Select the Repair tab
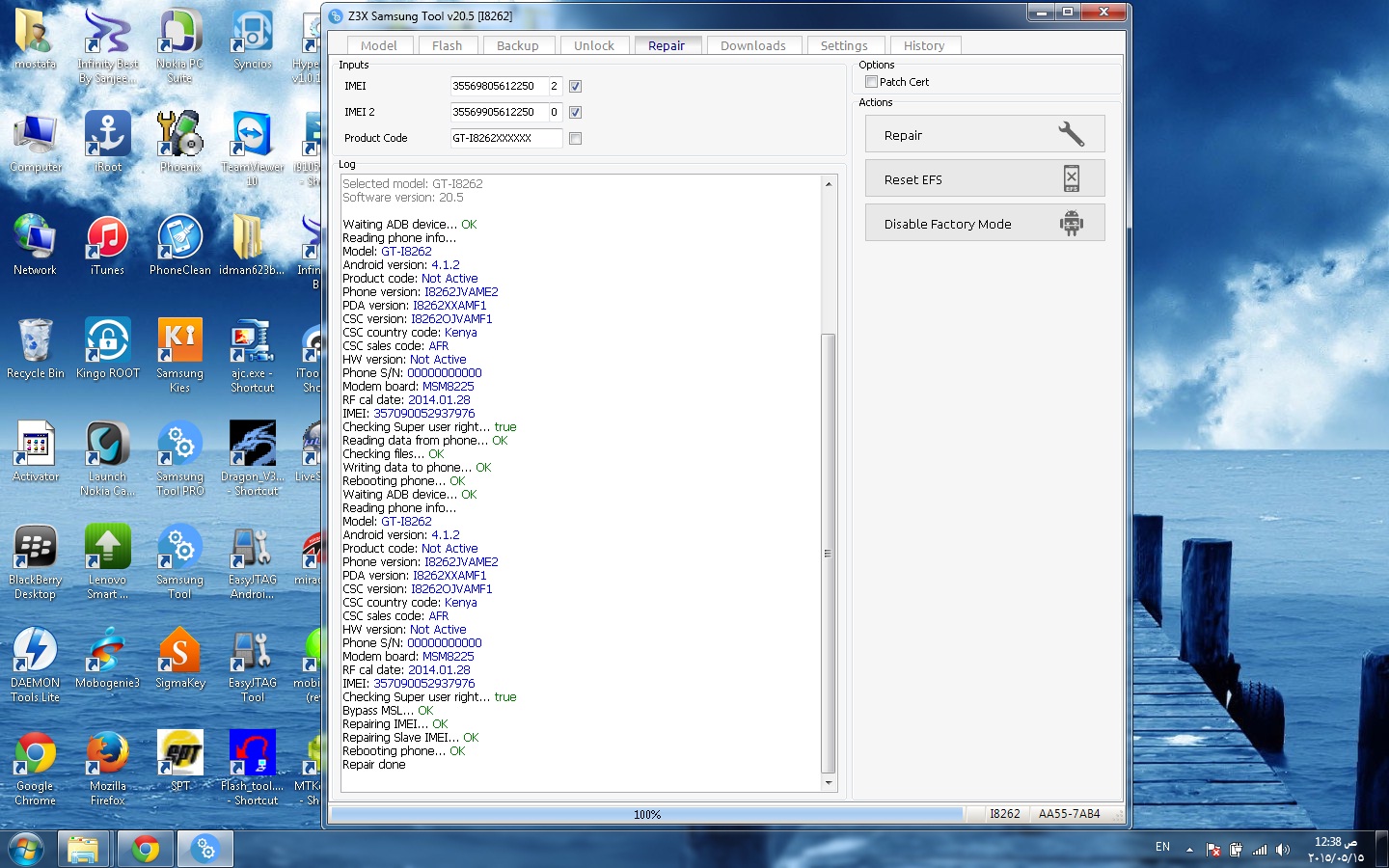The height and width of the screenshot is (868, 1389). coord(667,45)
